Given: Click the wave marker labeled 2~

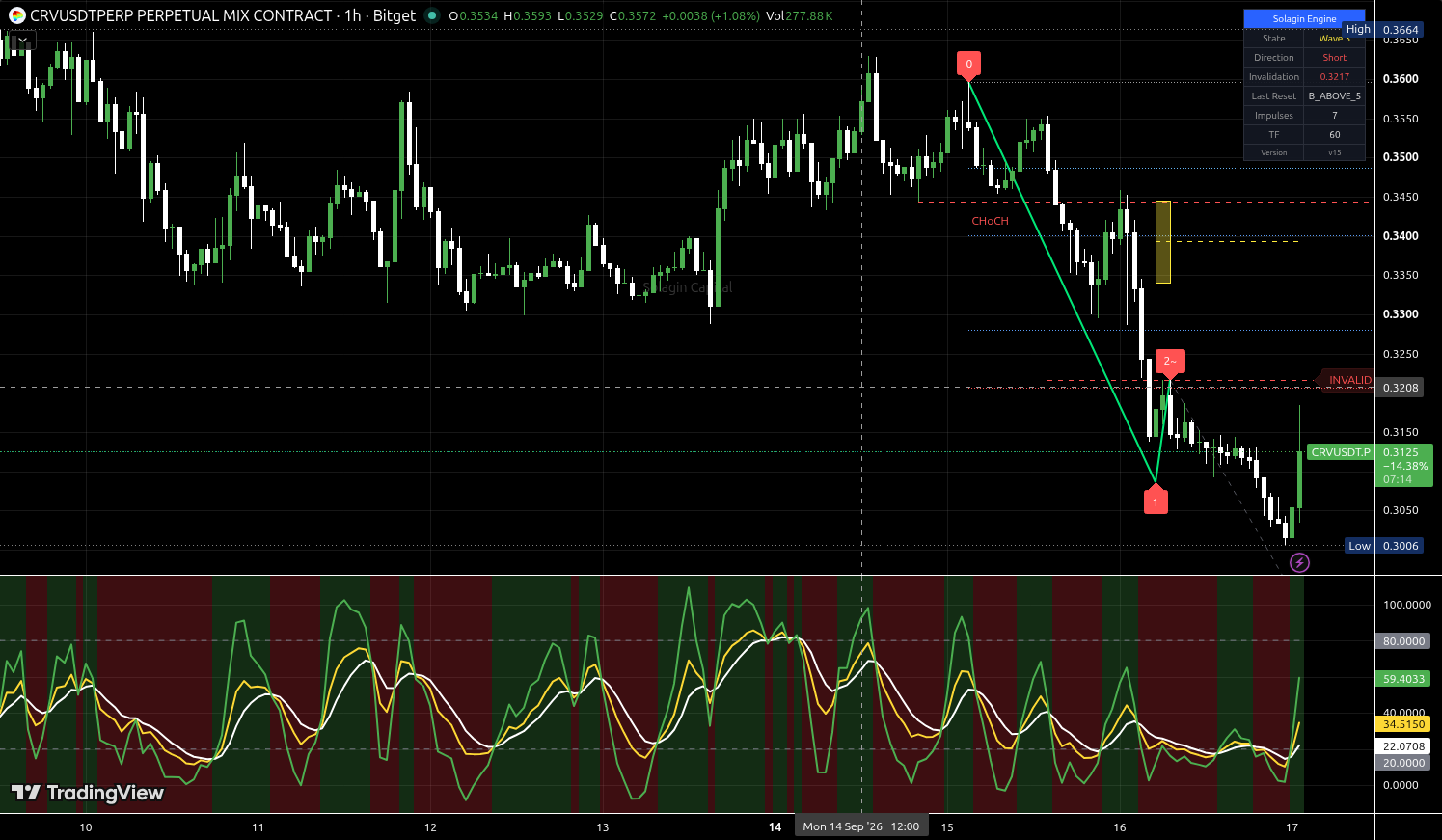Looking at the screenshot, I should point(1169,363).
